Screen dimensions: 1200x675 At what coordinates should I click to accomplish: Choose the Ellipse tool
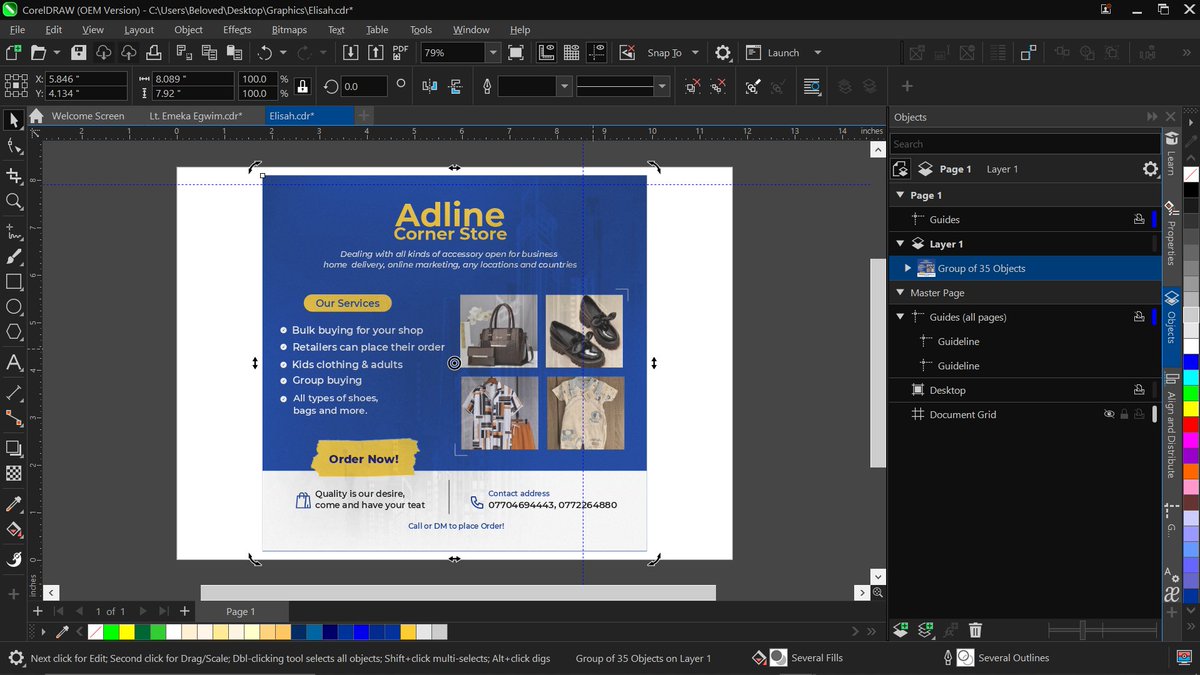14,307
